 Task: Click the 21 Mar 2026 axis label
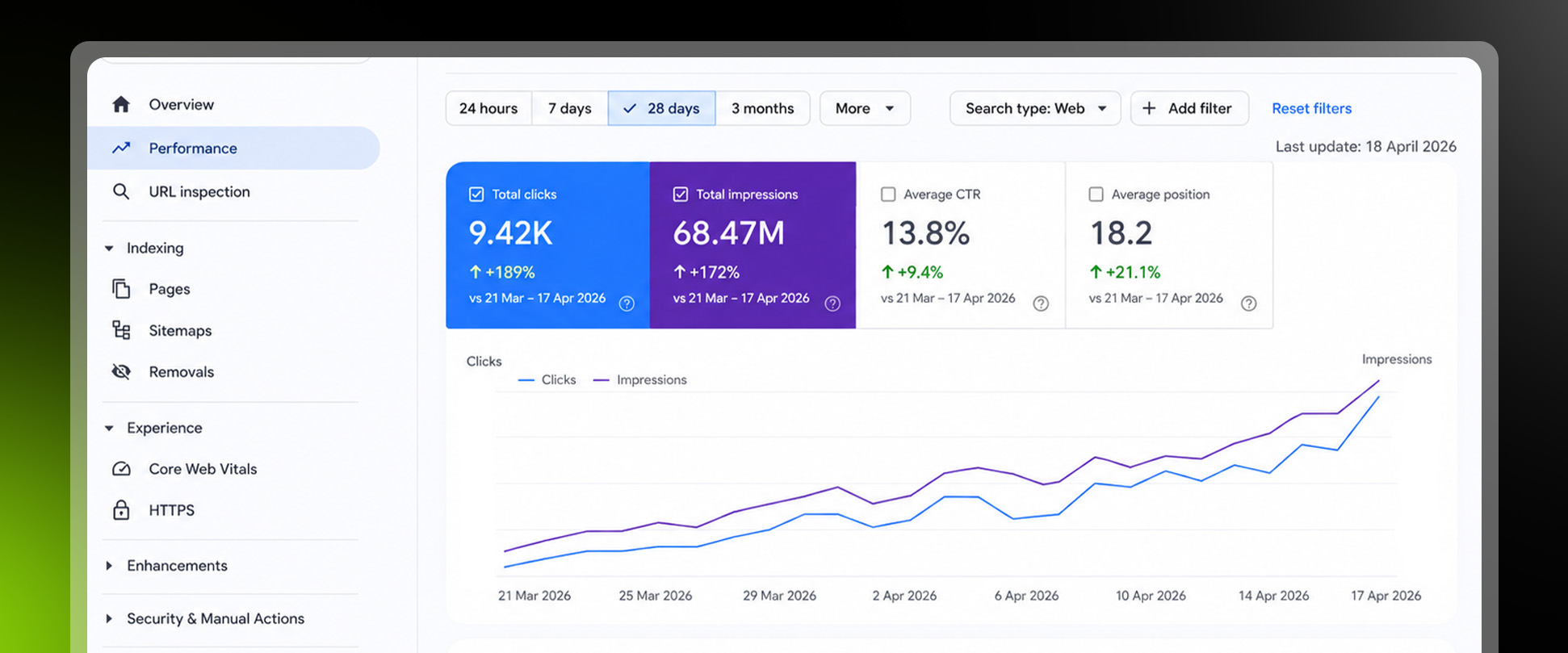(x=535, y=596)
